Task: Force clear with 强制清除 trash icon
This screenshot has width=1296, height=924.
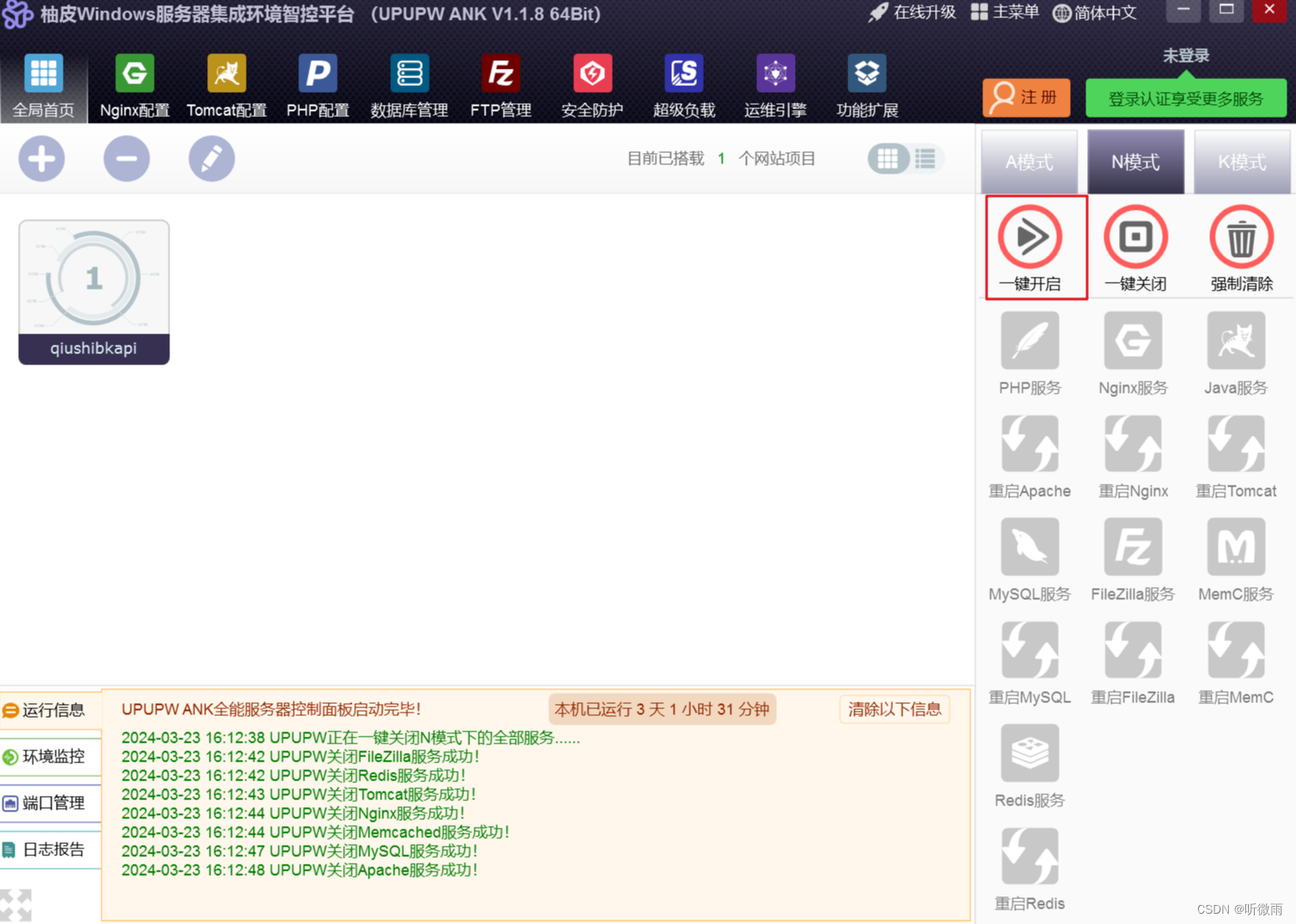Action: [x=1242, y=248]
